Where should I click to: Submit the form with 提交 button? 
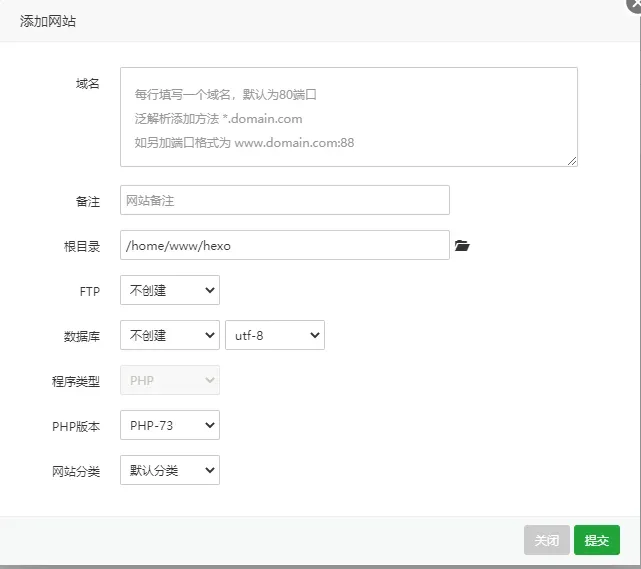click(x=597, y=540)
